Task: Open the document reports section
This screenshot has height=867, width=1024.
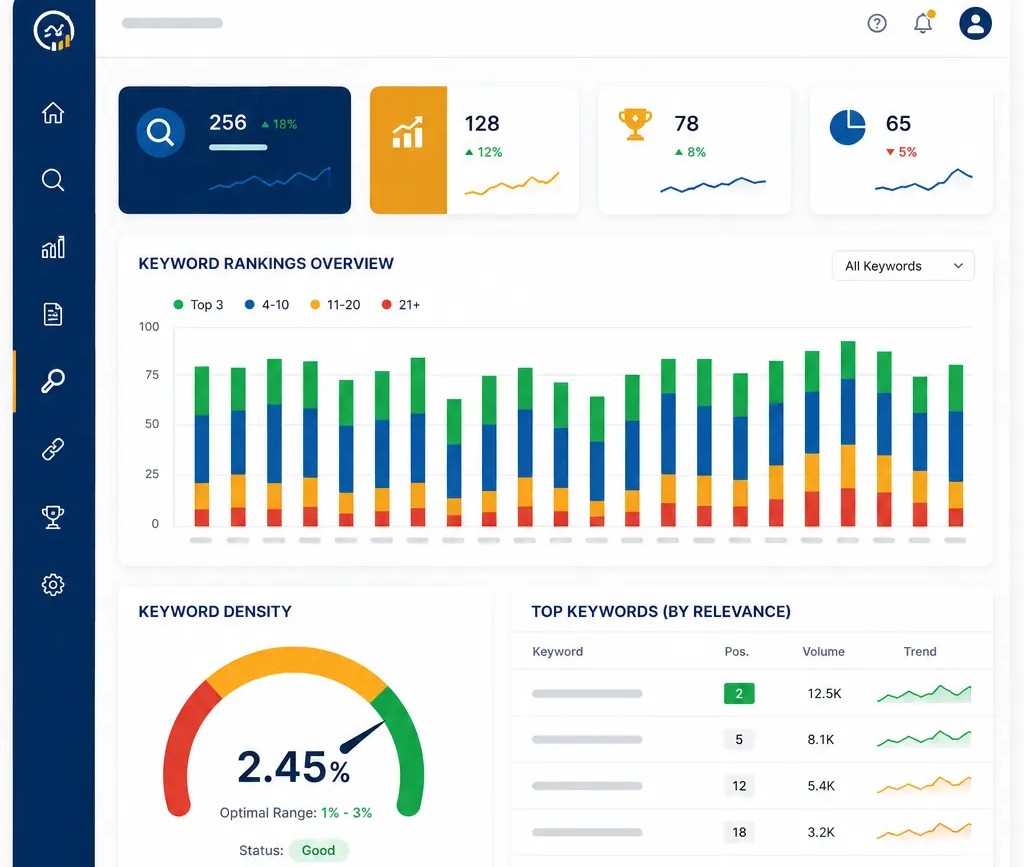Action: 53,314
